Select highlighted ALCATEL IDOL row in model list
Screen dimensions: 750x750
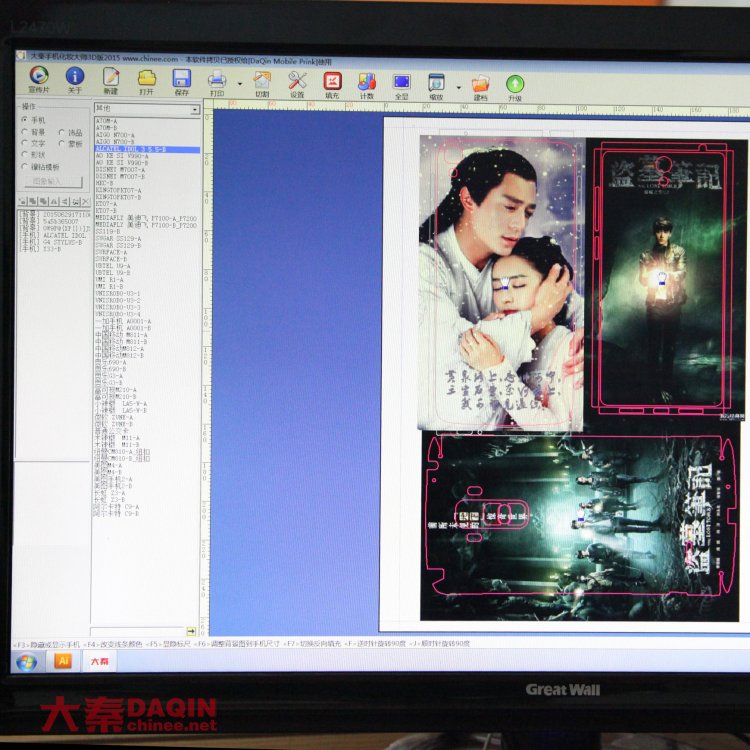tap(147, 150)
